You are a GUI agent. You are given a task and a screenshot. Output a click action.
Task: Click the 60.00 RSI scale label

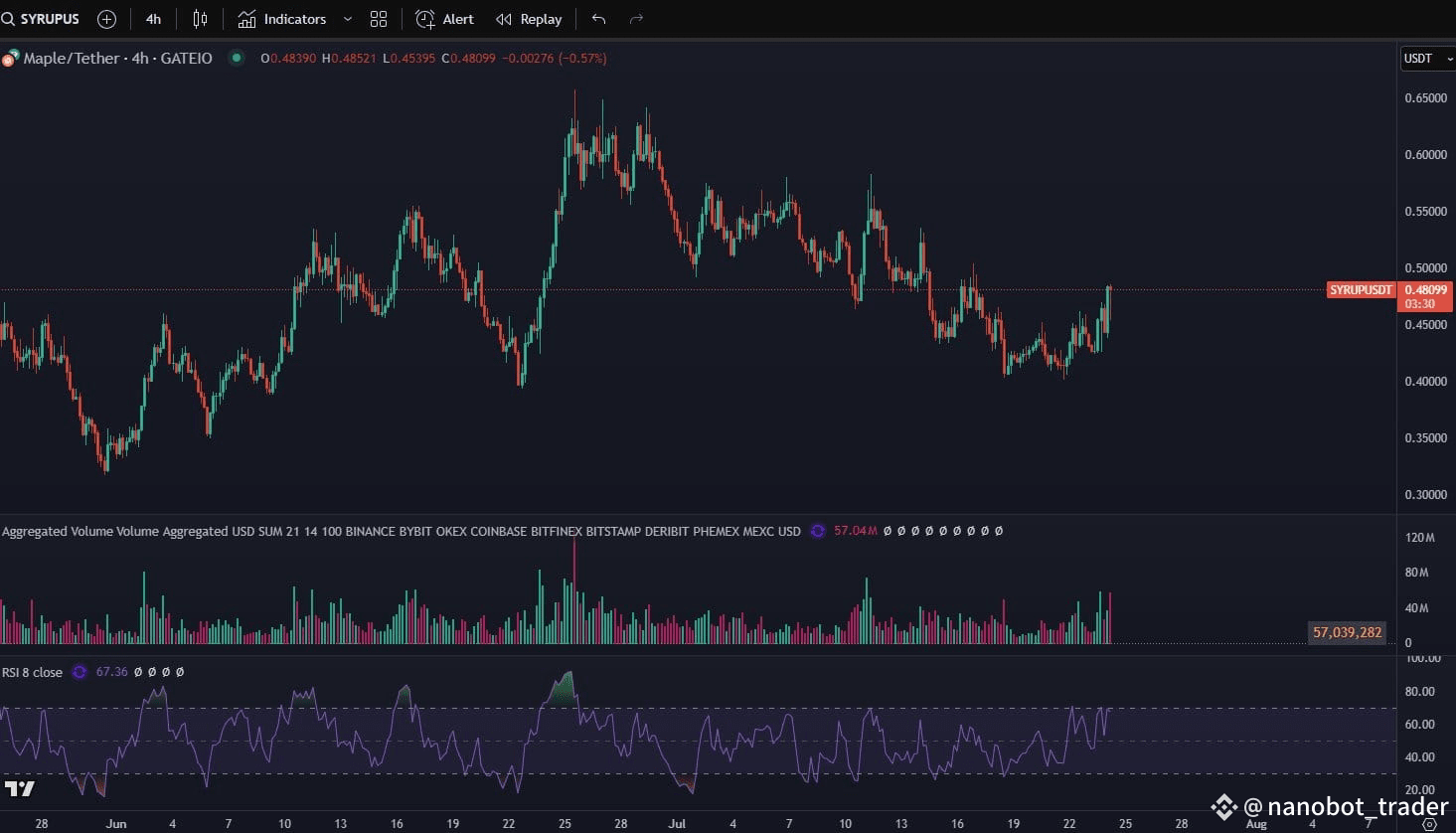(1419, 725)
